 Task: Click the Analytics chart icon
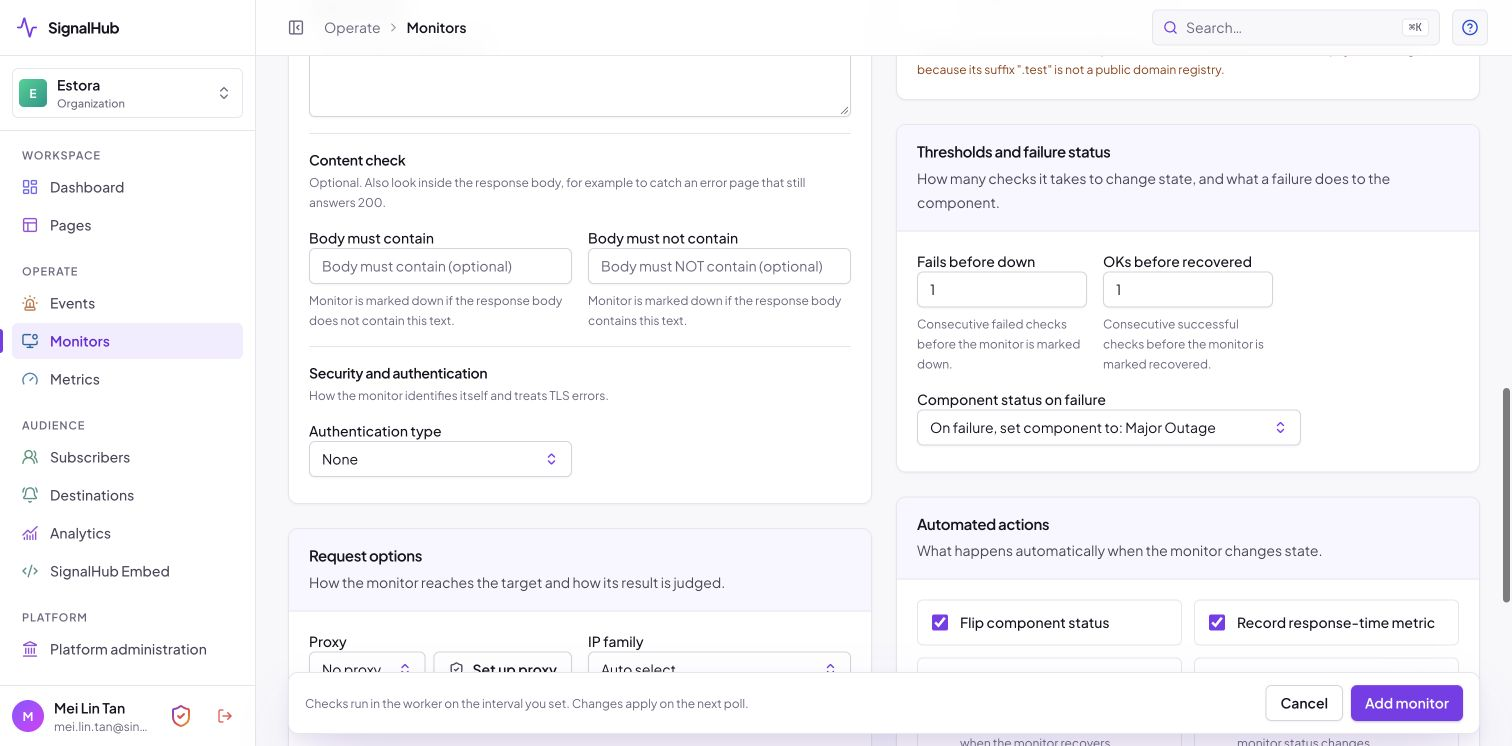[30, 533]
